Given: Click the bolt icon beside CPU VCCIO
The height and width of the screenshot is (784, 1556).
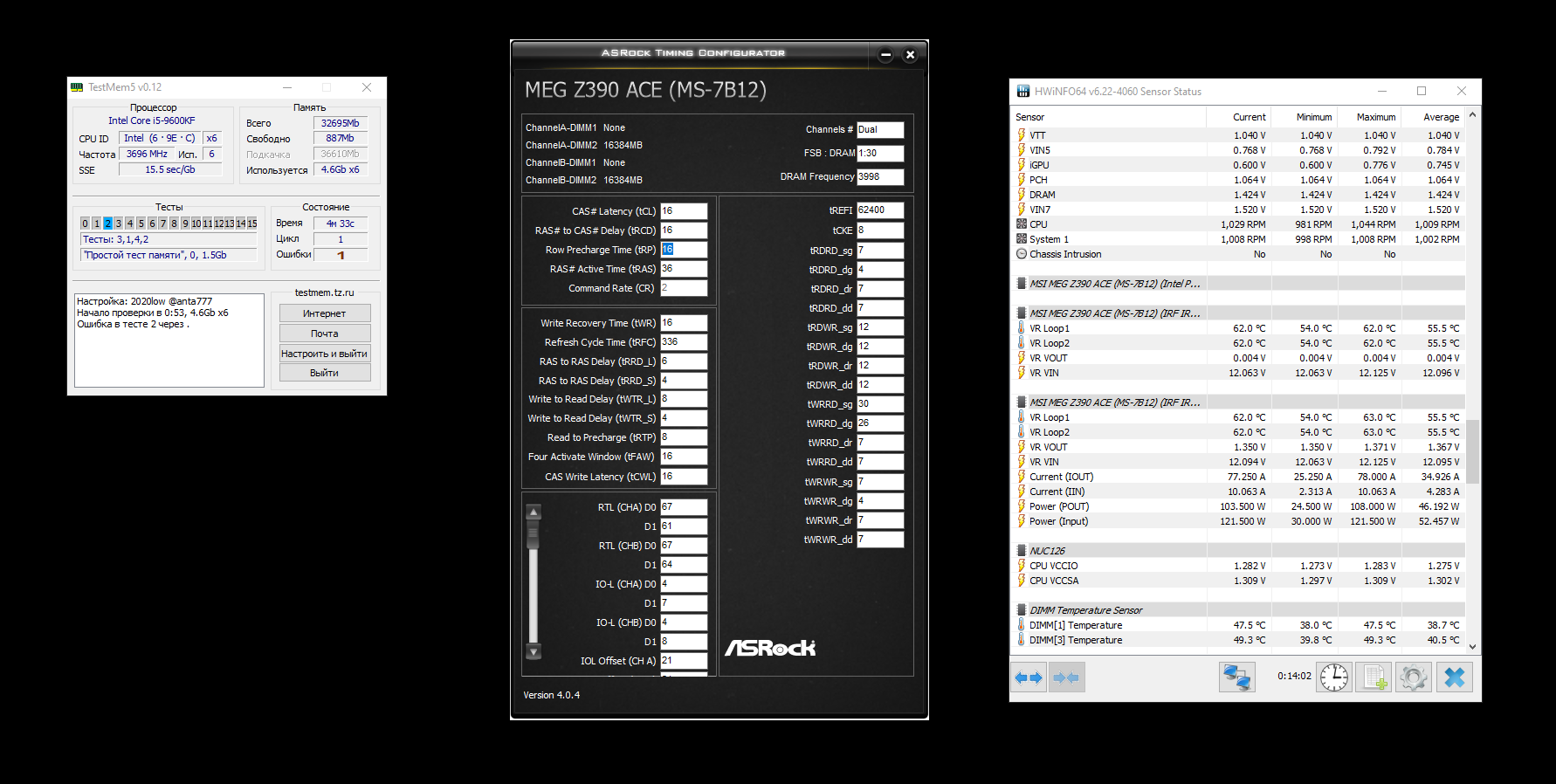Looking at the screenshot, I should tap(1022, 566).
